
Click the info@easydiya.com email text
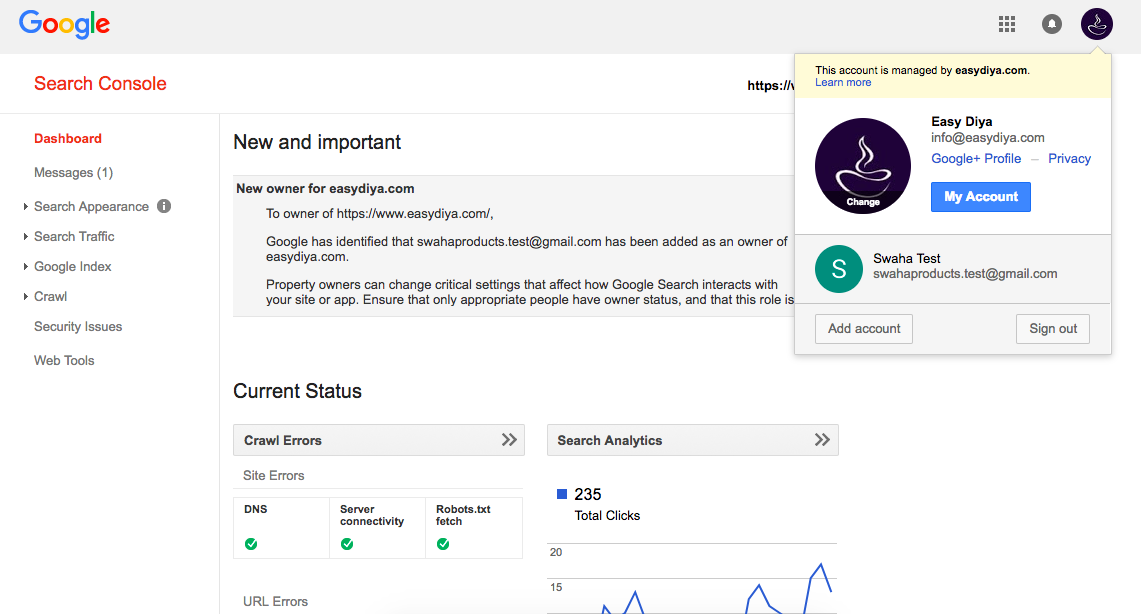click(x=987, y=137)
